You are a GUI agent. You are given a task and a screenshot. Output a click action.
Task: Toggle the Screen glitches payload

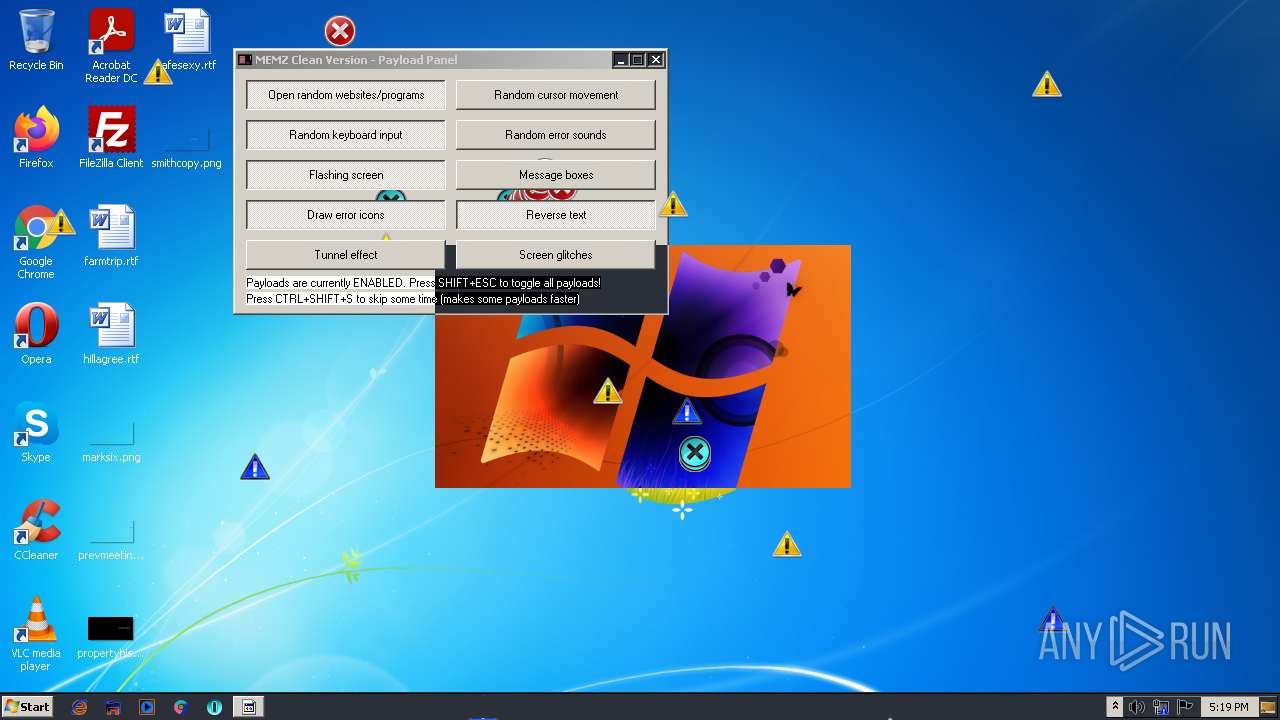pos(556,255)
